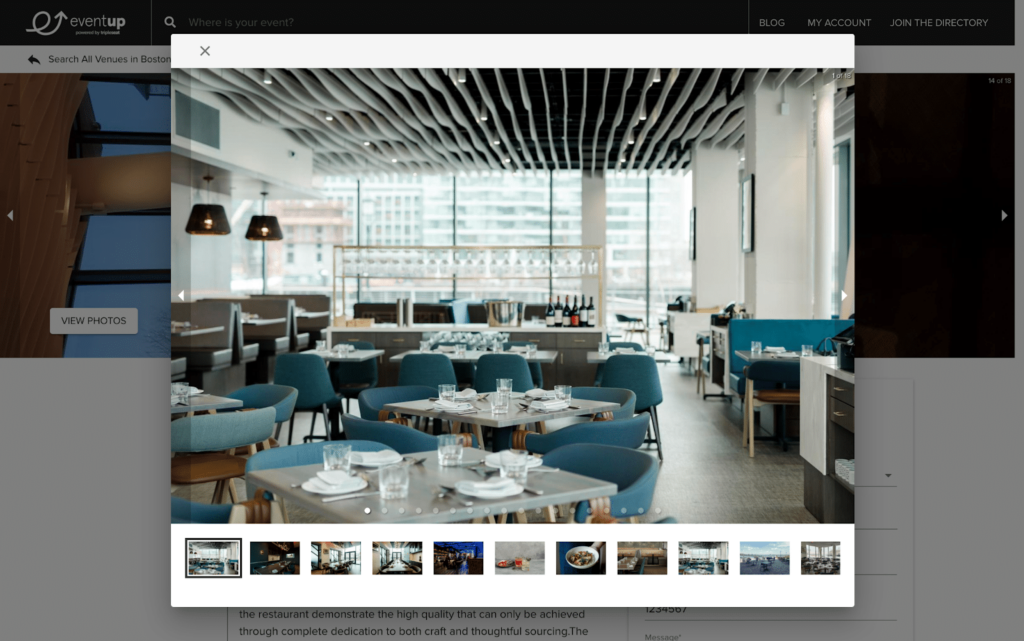Click the VIEW PHOTOS button behind the popup

coord(93,321)
